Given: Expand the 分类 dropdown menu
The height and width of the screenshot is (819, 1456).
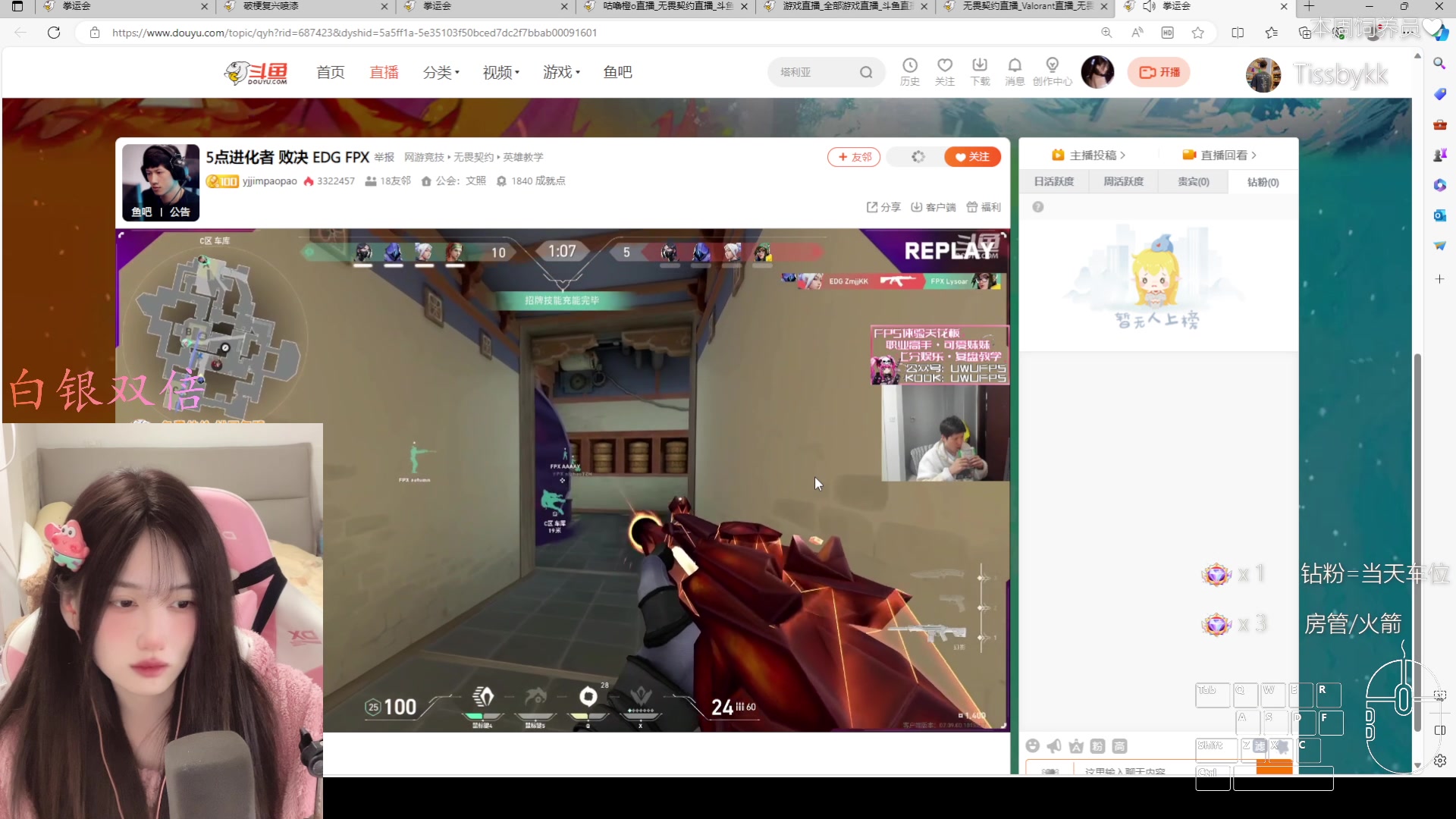Looking at the screenshot, I should tap(441, 72).
